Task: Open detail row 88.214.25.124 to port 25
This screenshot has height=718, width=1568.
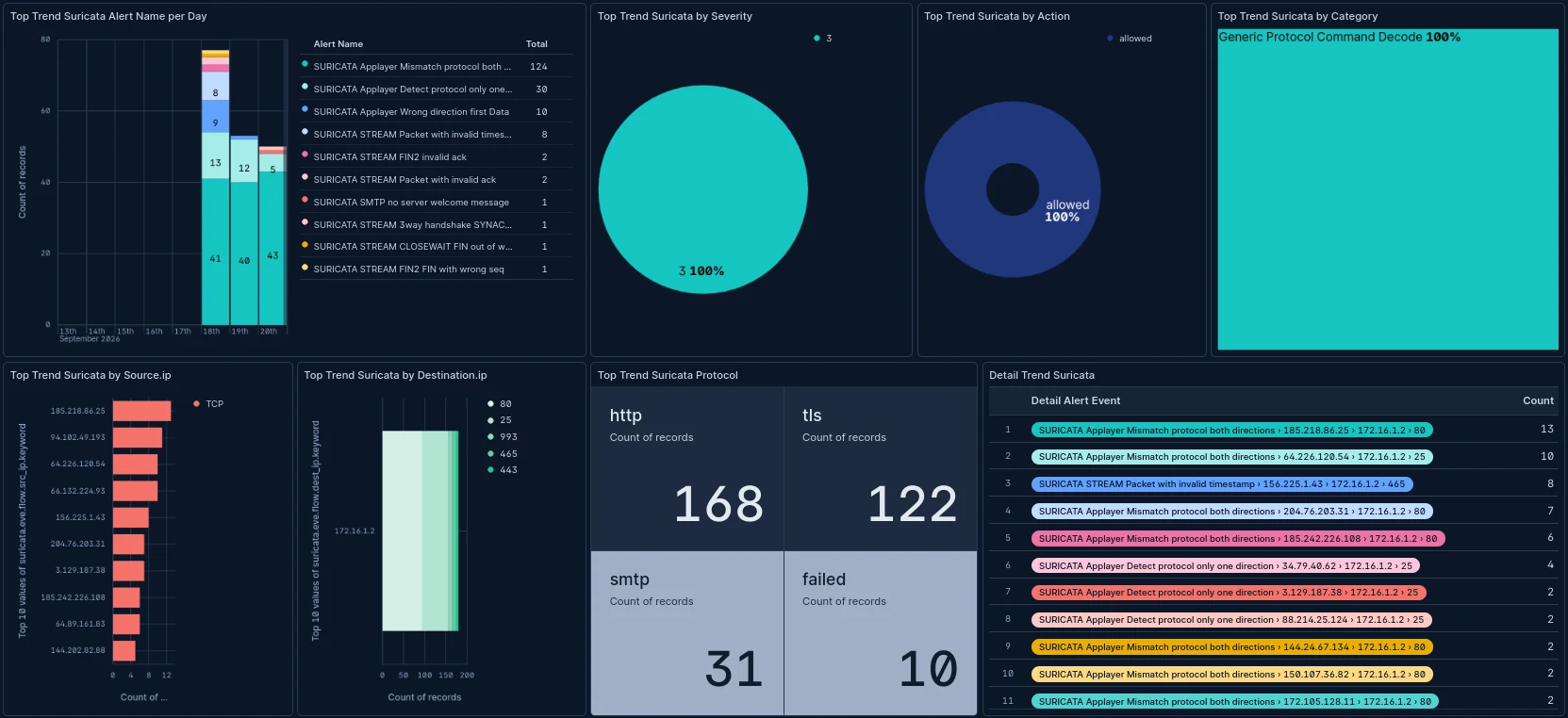Action: point(1231,620)
